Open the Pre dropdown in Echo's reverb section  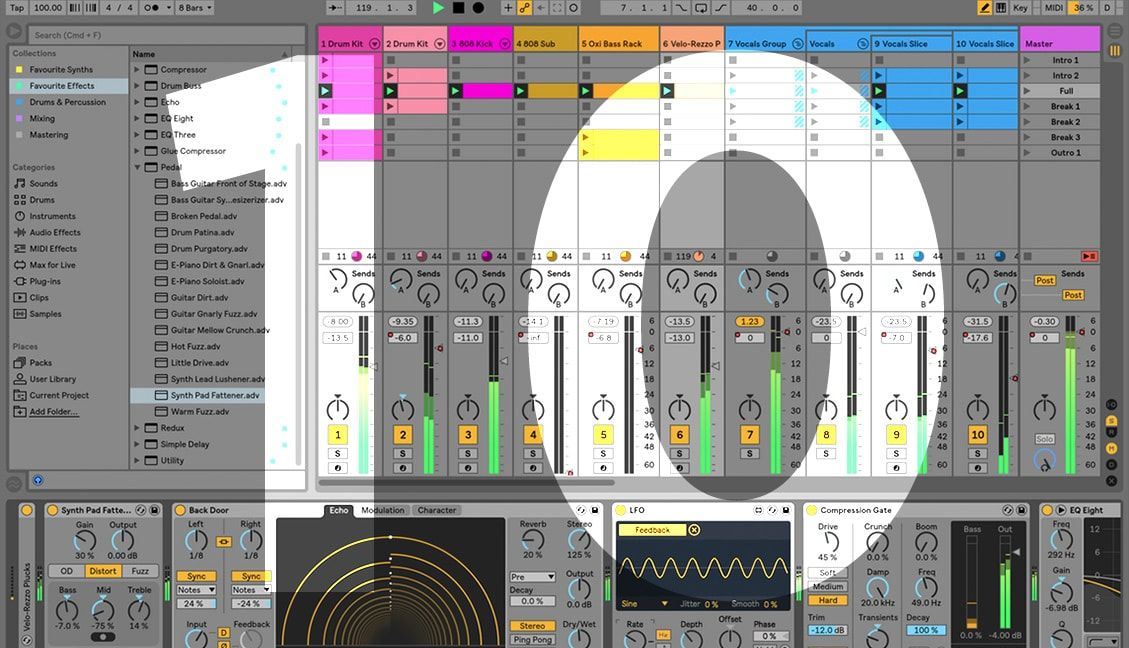[532, 576]
